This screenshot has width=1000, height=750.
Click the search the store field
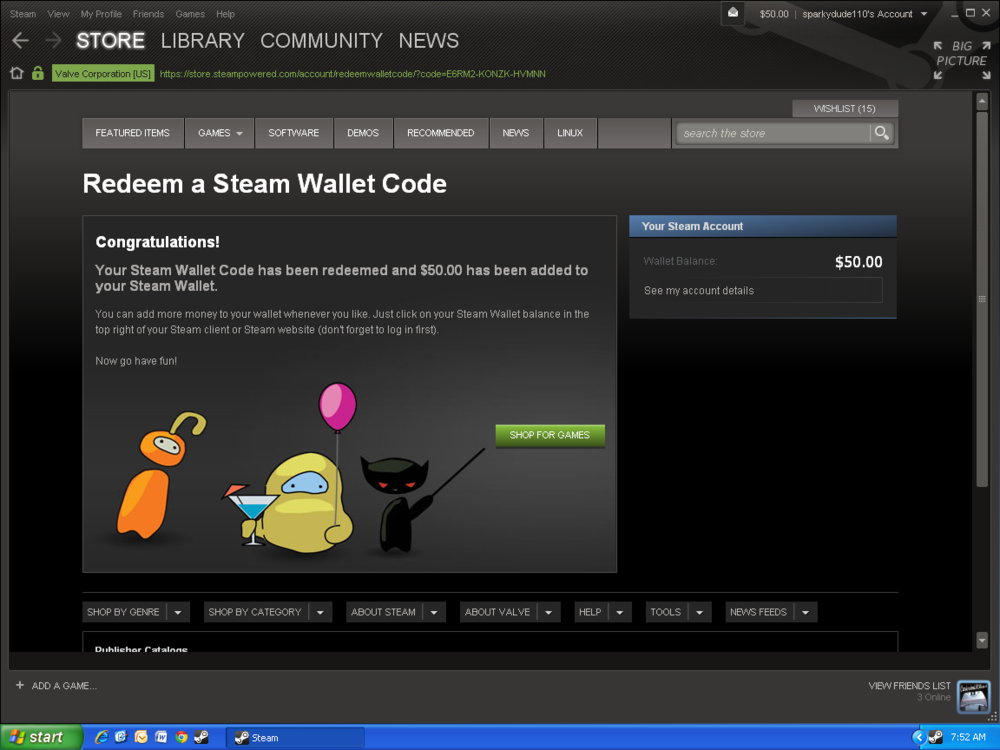(774, 133)
